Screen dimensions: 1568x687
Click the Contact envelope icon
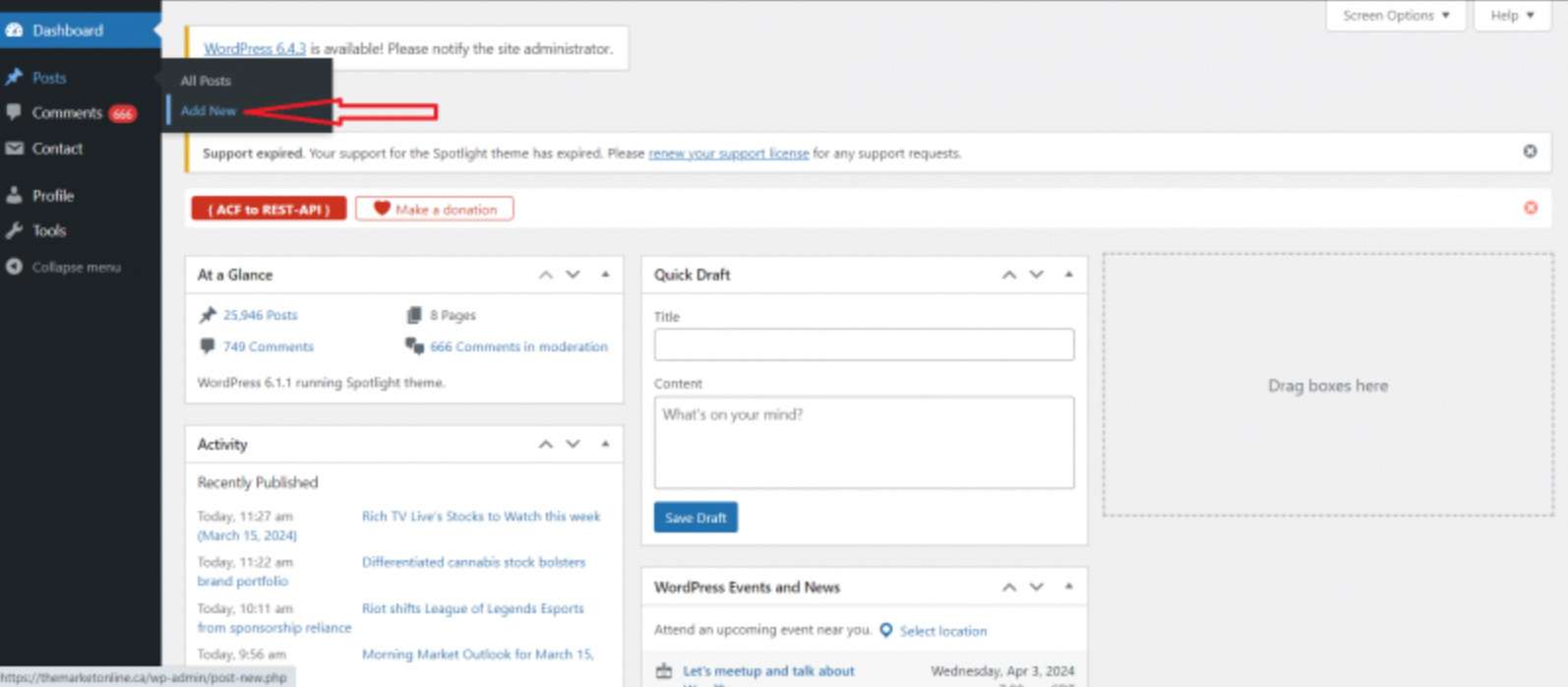(15, 149)
